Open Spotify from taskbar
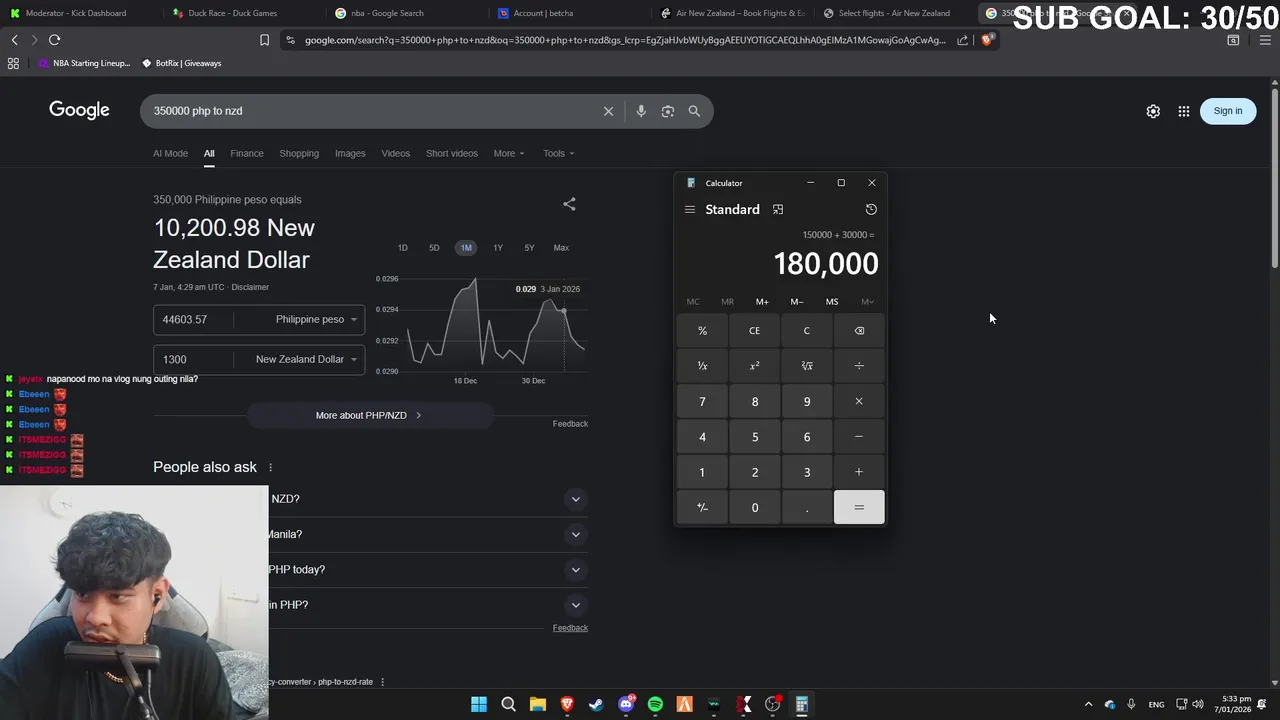The height and width of the screenshot is (720, 1280). [655, 705]
